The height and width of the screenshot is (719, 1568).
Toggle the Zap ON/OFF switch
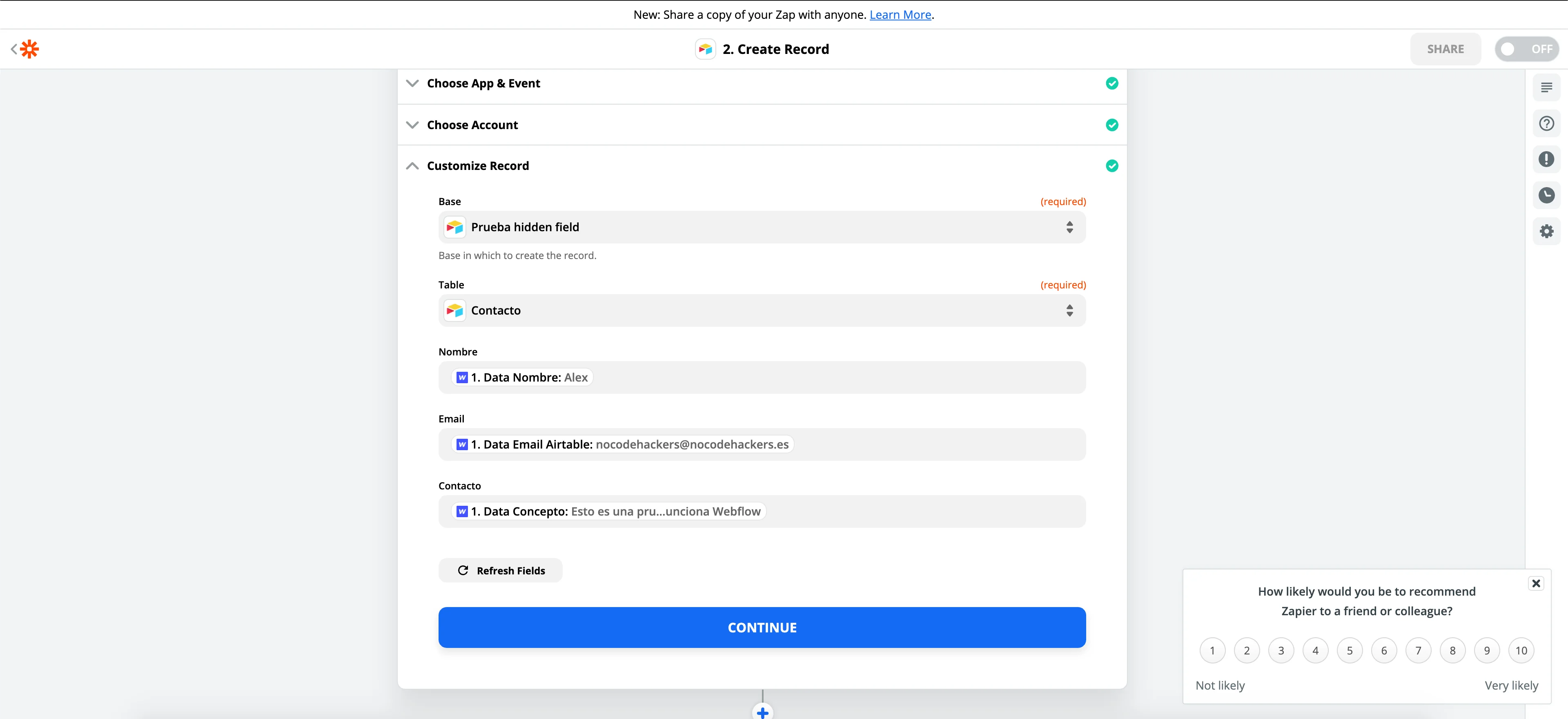point(1526,49)
